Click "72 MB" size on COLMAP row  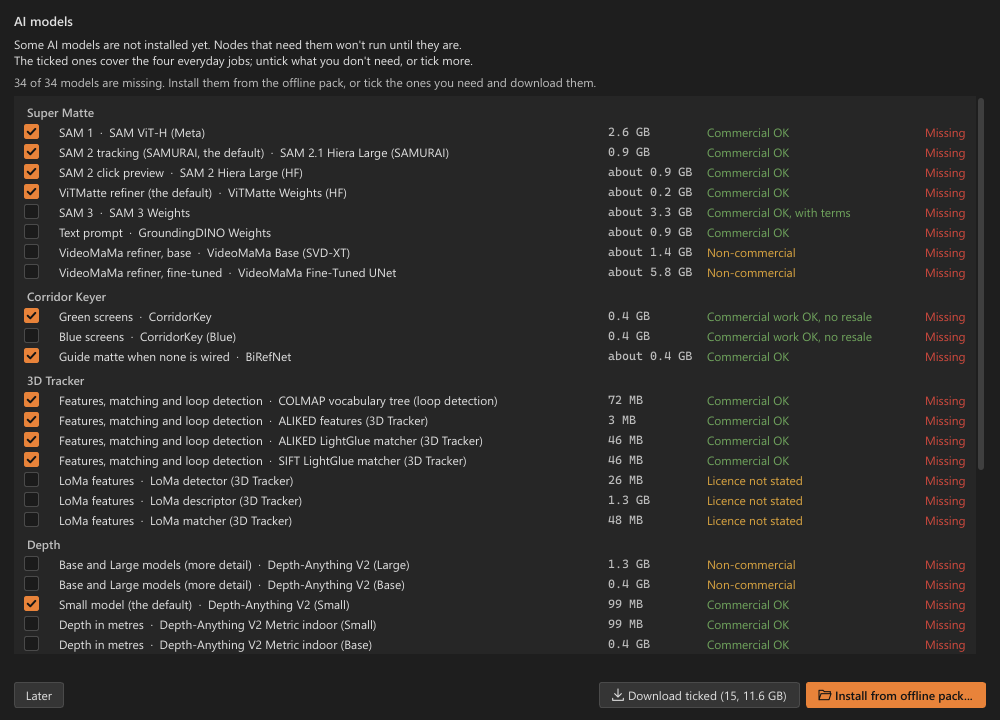pos(625,400)
